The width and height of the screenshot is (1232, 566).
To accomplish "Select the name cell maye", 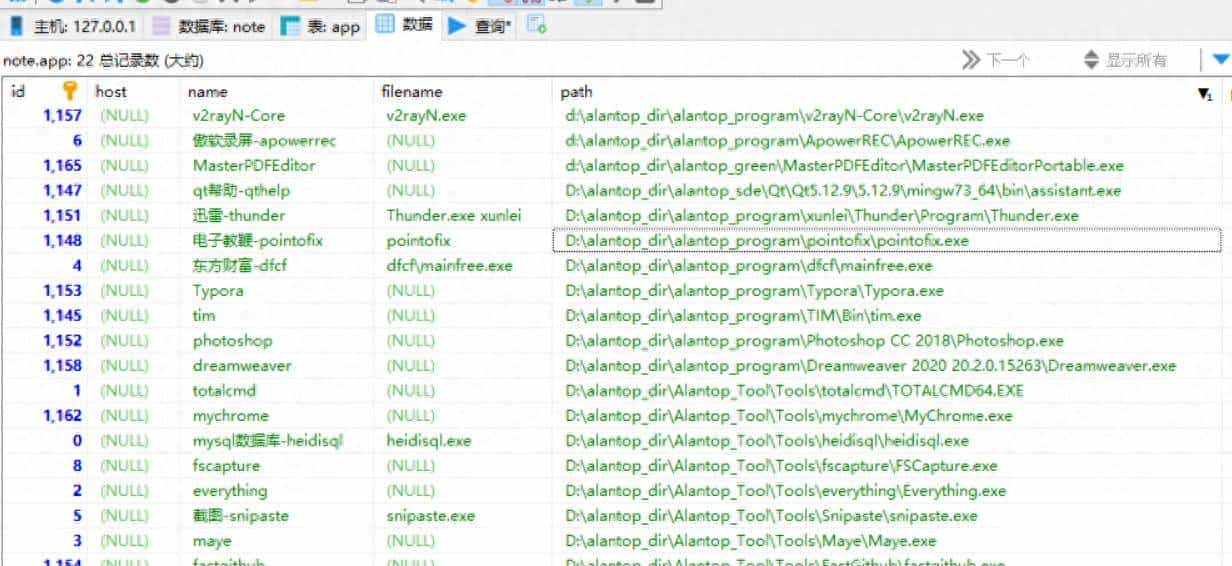I will 212,541.
